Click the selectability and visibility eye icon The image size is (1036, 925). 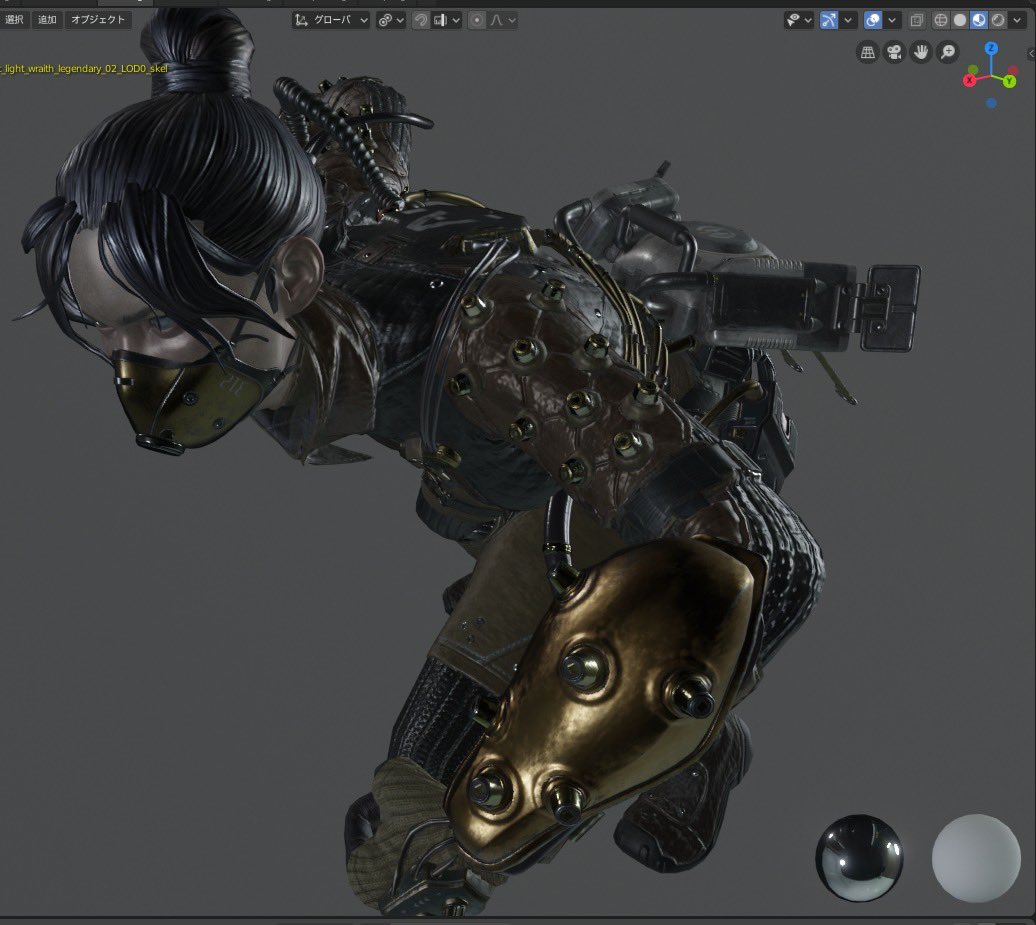[793, 20]
